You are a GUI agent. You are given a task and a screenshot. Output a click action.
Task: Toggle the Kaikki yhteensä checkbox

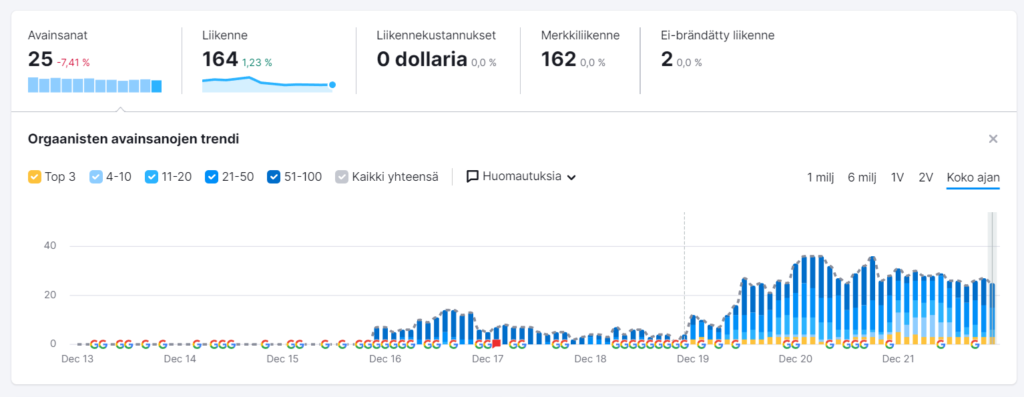pos(341,176)
